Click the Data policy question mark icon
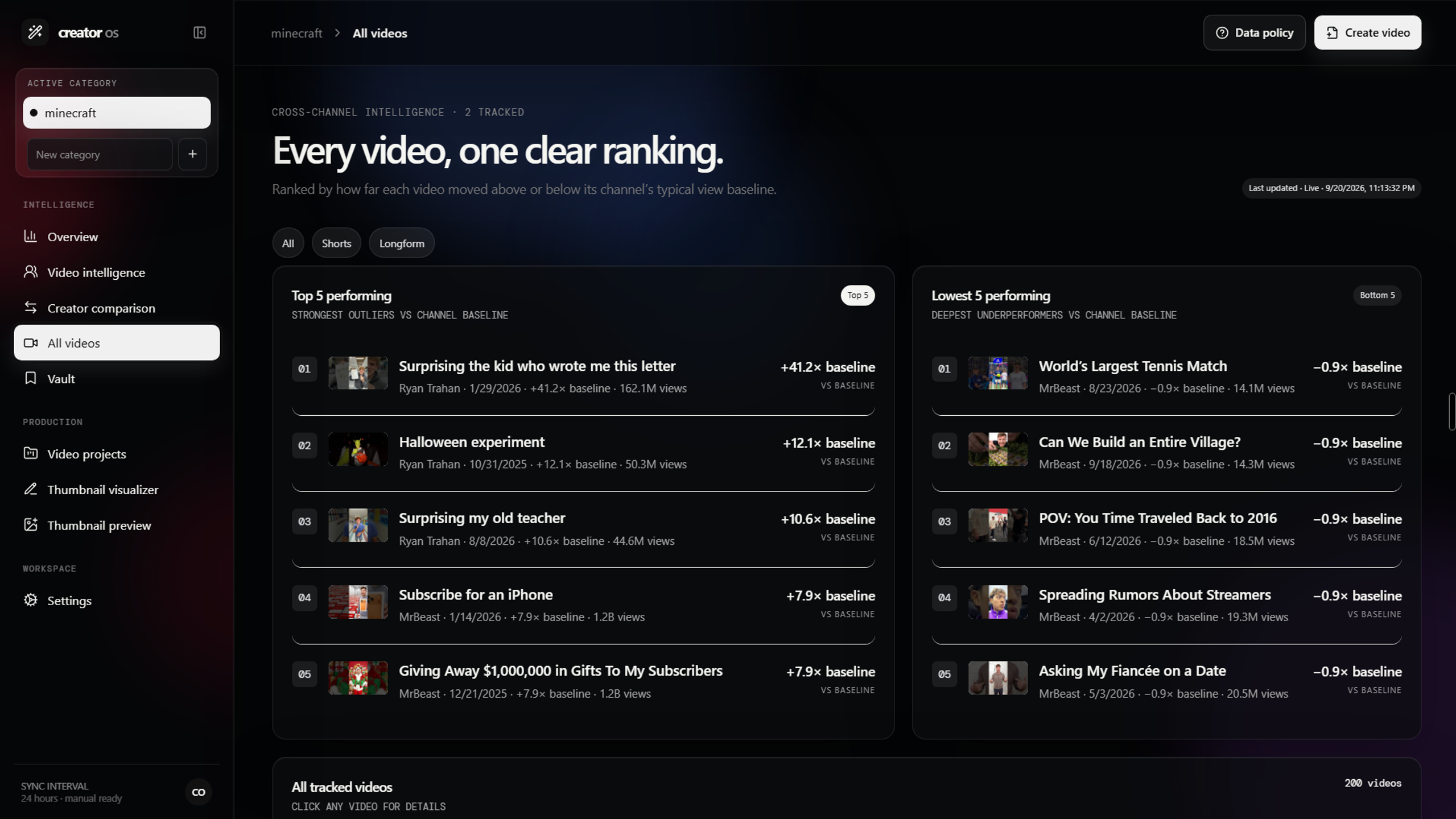The height and width of the screenshot is (819, 1456). tap(1222, 33)
